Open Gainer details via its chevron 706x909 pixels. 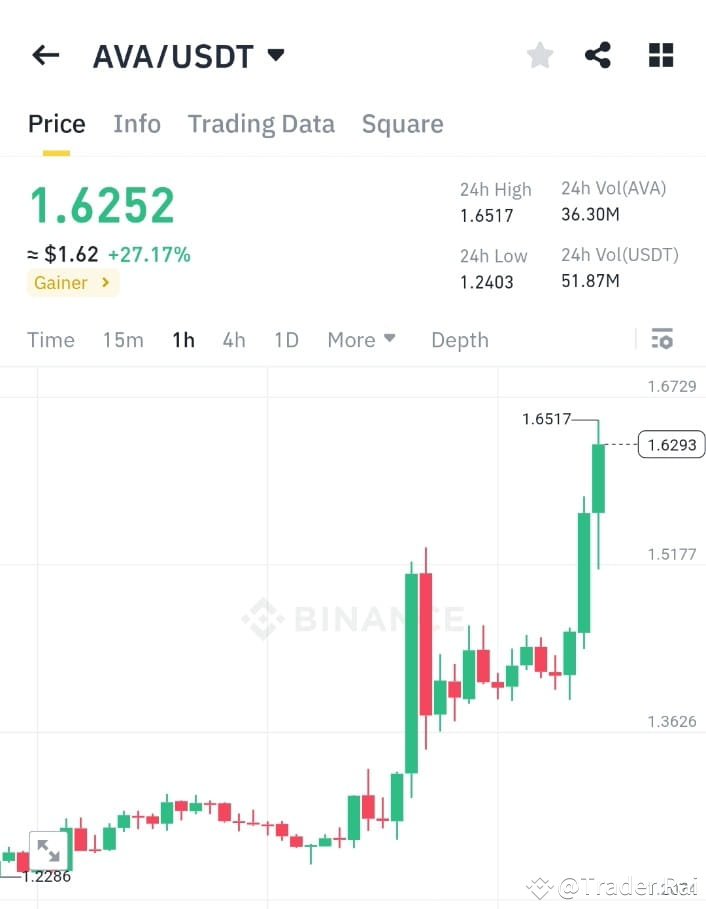coord(105,282)
